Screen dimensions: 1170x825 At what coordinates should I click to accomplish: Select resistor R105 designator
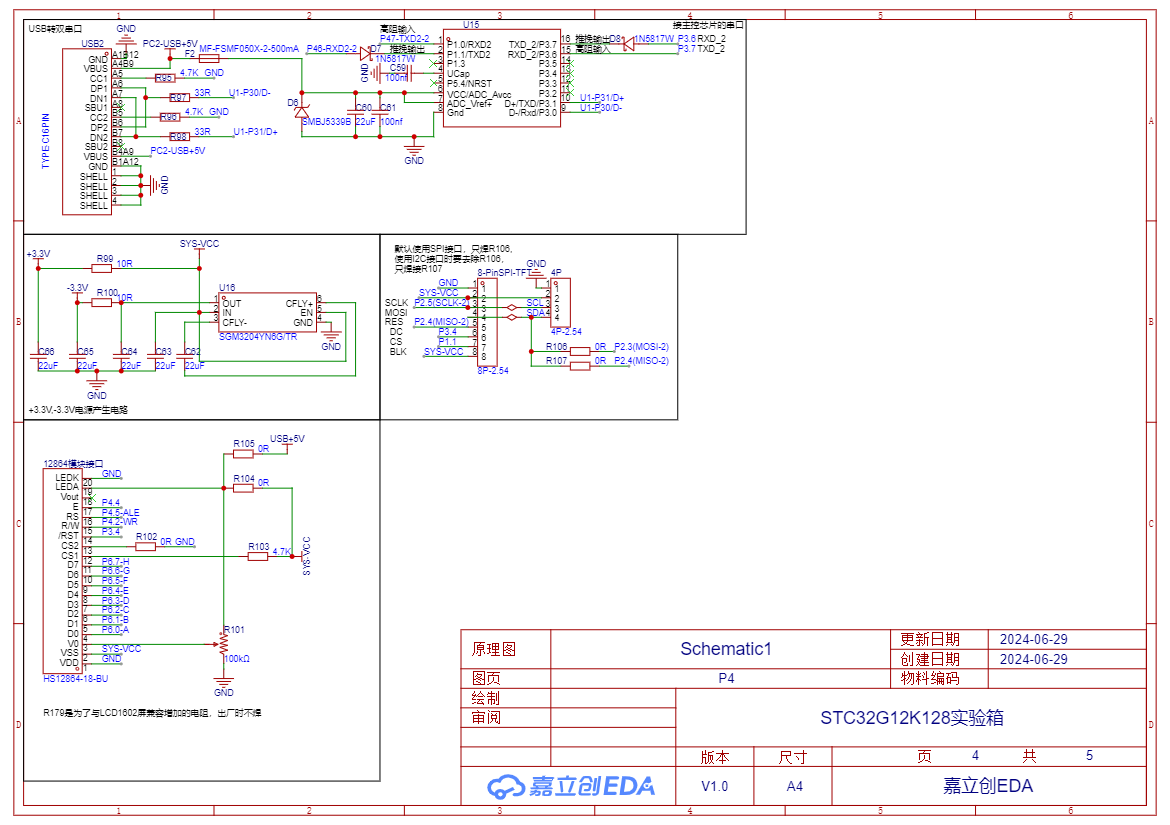point(244,443)
